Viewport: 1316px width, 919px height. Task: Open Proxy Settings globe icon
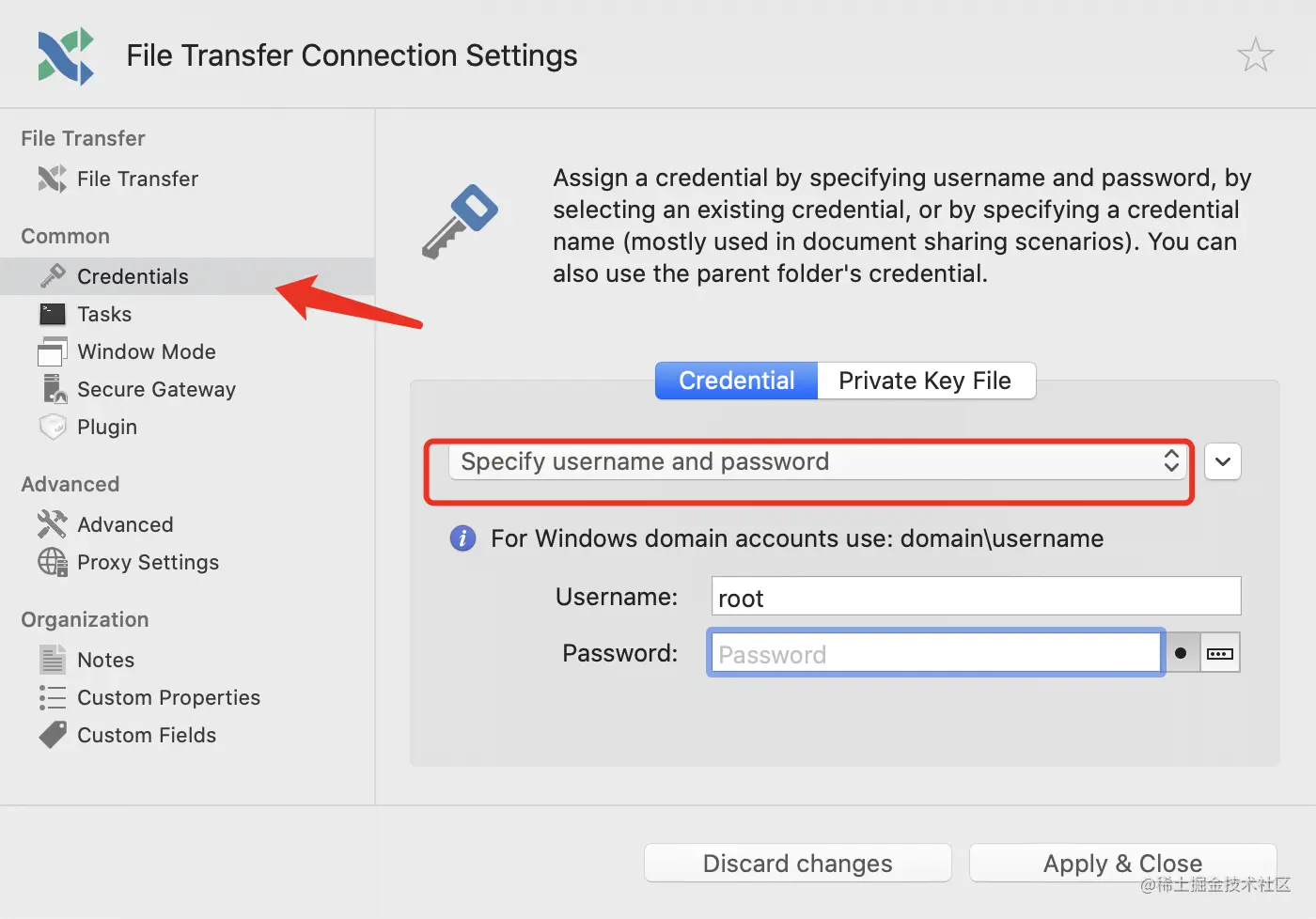[53, 562]
